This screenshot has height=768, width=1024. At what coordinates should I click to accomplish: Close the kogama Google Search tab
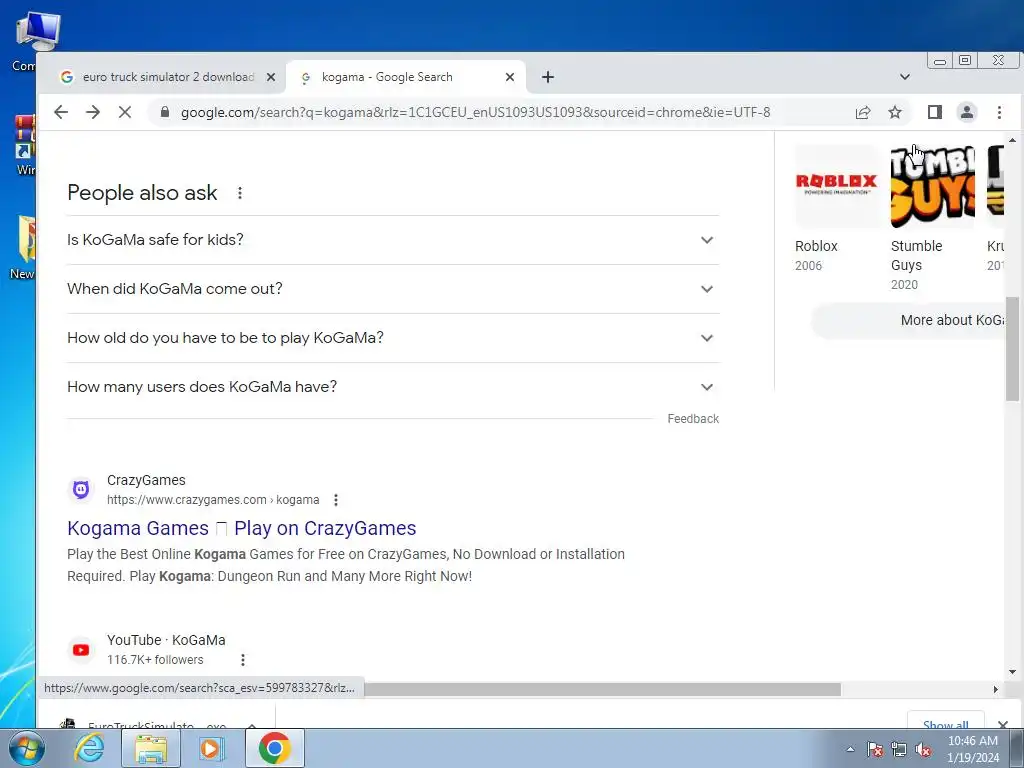pos(510,77)
